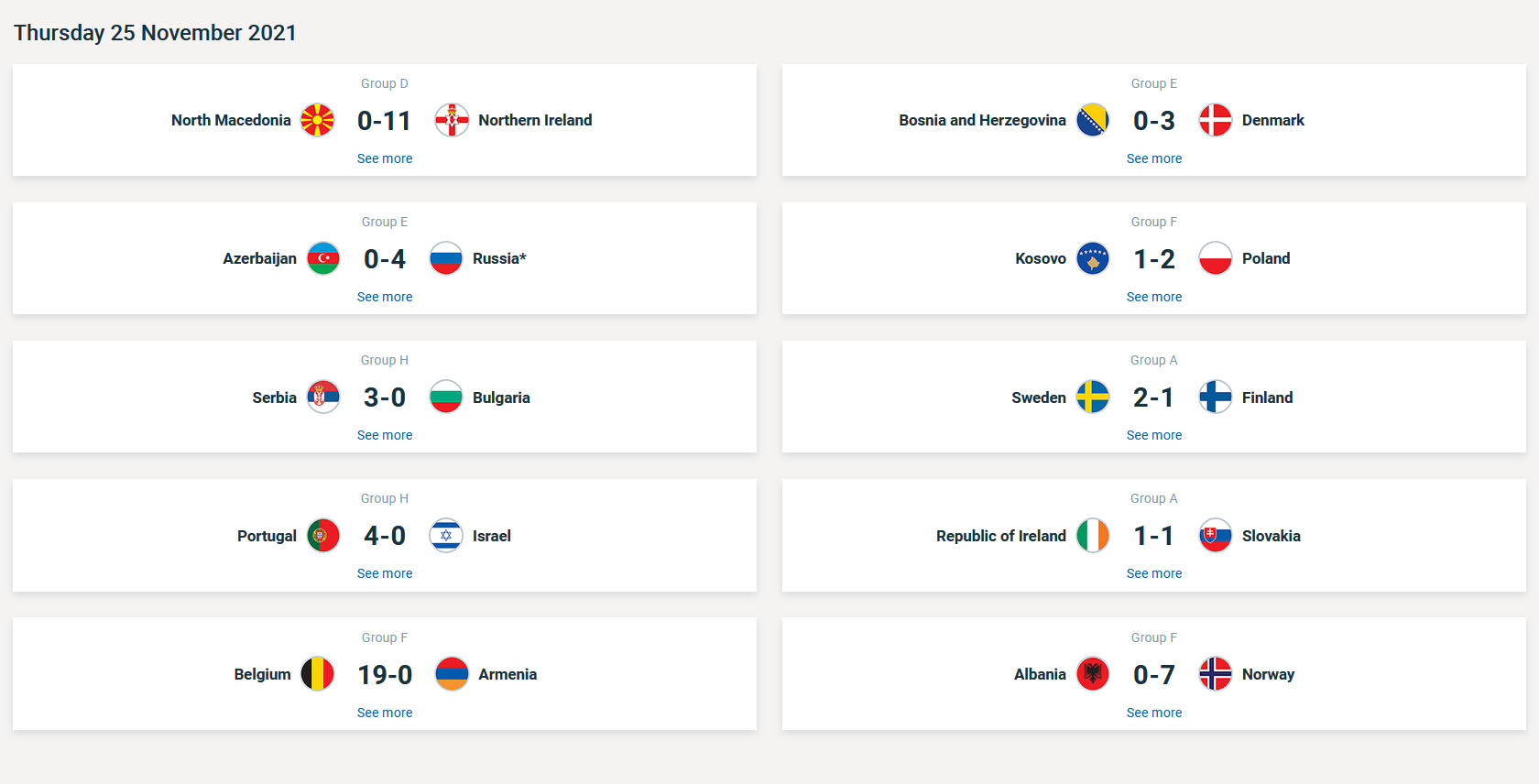Image resolution: width=1539 pixels, height=784 pixels.
Task: Open See more for Bosnia vs Denmark
Action: point(1154,158)
